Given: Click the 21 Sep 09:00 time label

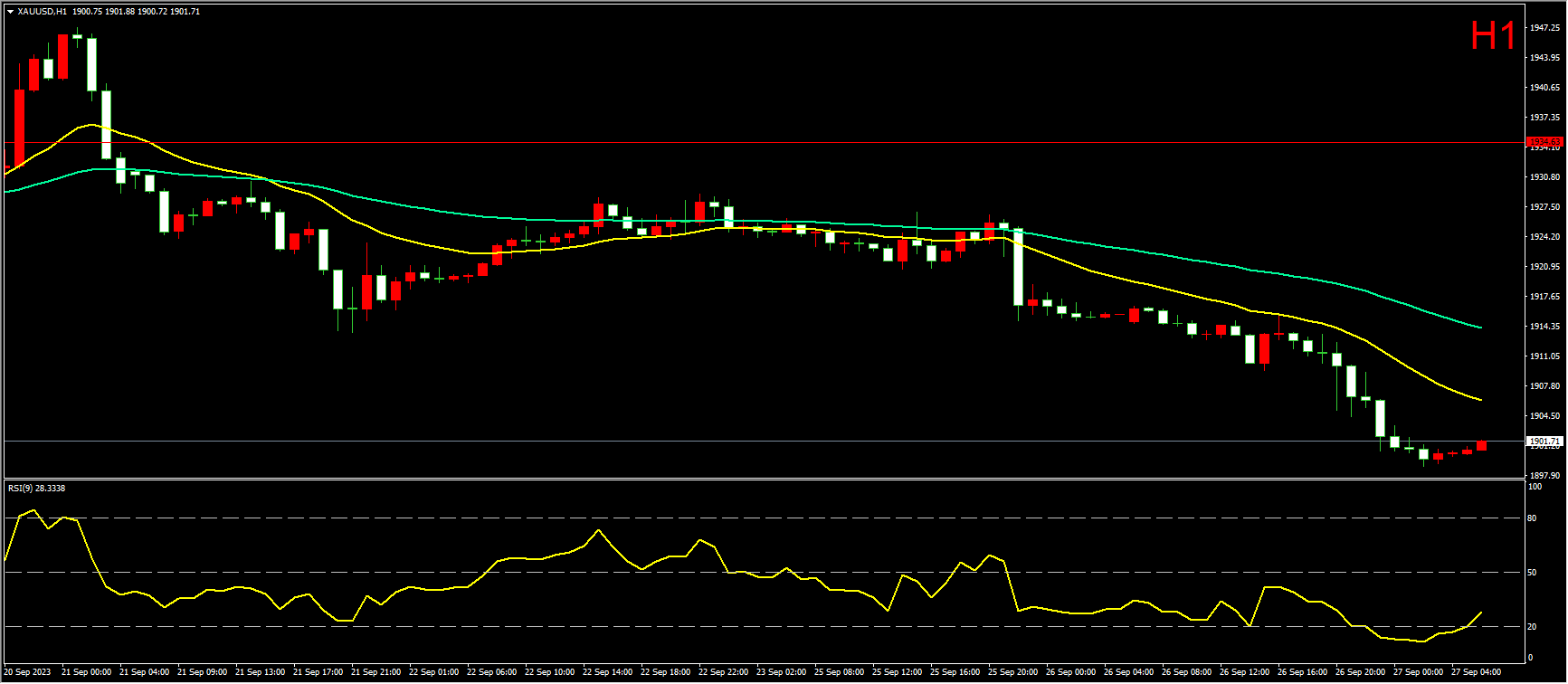Looking at the screenshot, I should [202, 672].
